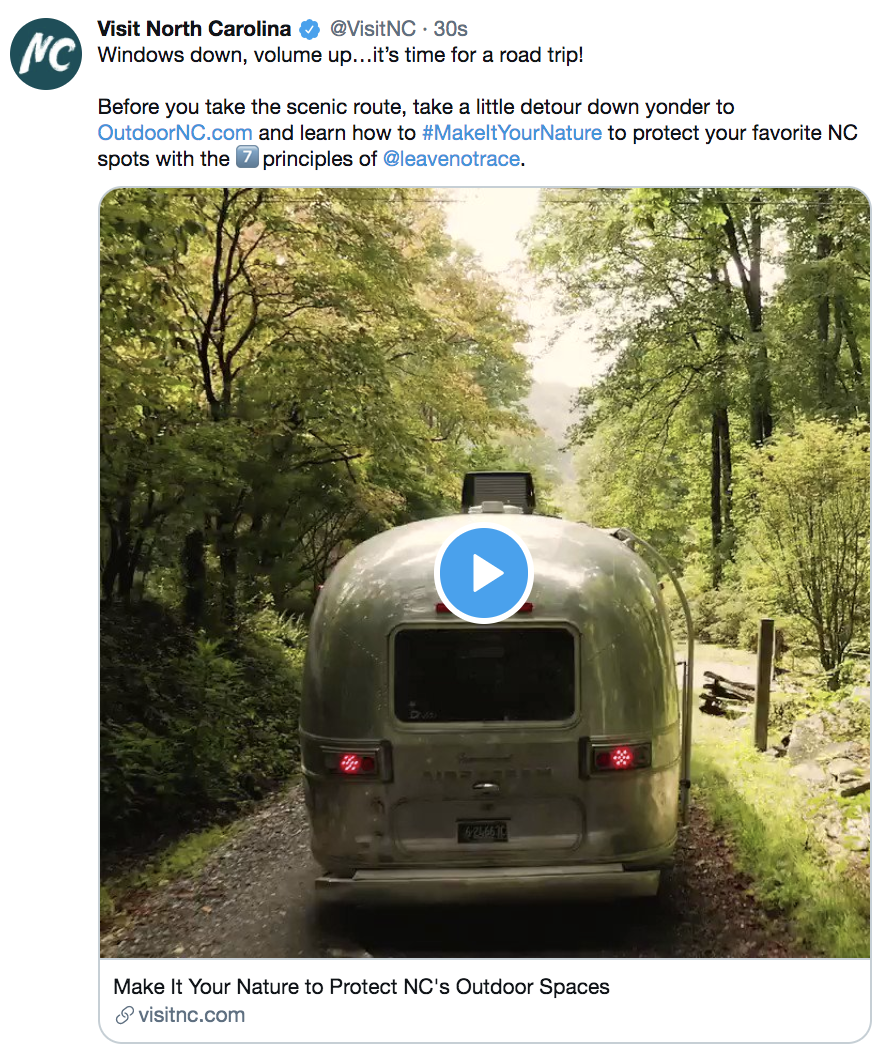Play the road trip video
The height and width of the screenshot is (1058, 884).
click(x=484, y=574)
